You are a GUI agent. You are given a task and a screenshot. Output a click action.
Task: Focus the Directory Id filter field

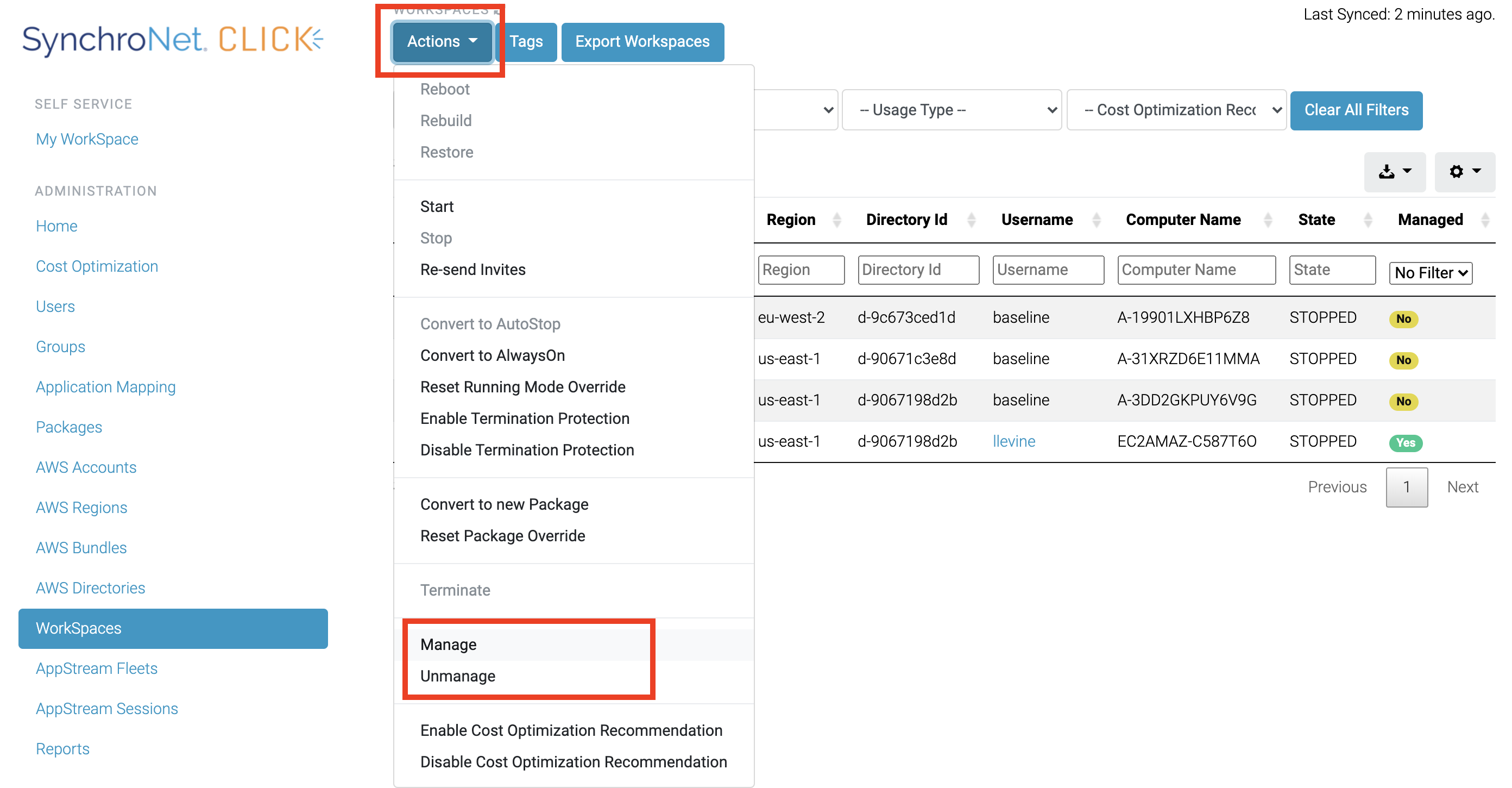pyautogui.click(x=918, y=270)
